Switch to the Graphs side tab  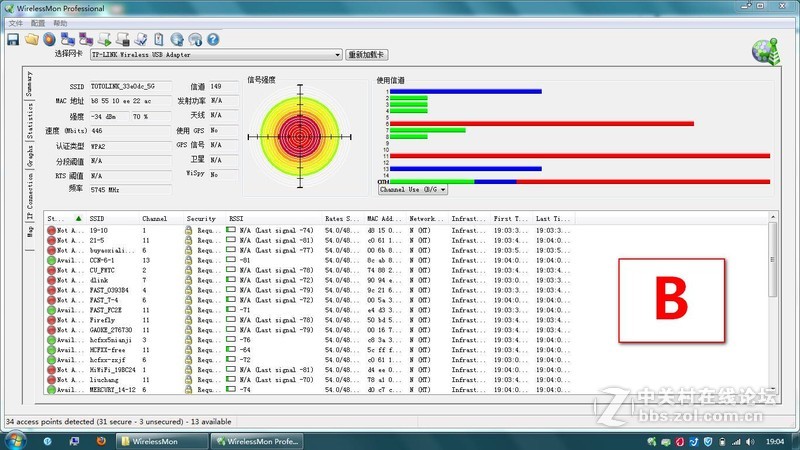coord(29,156)
